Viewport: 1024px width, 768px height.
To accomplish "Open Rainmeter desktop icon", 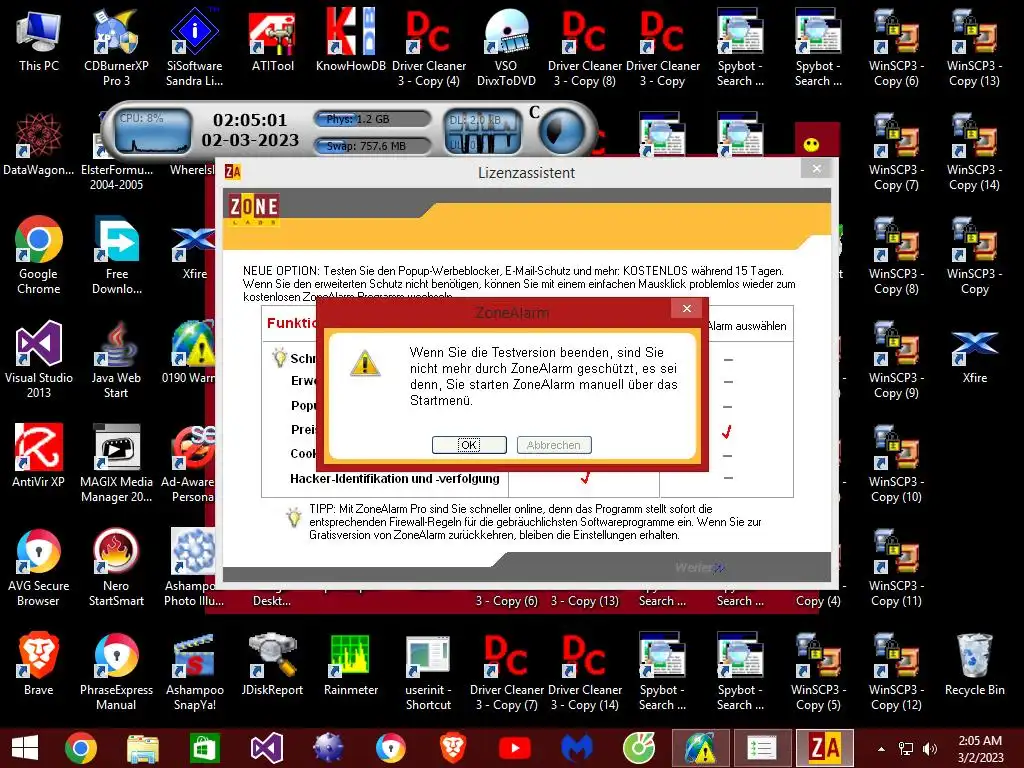I will pyautogui.click(x=351, y=664).
